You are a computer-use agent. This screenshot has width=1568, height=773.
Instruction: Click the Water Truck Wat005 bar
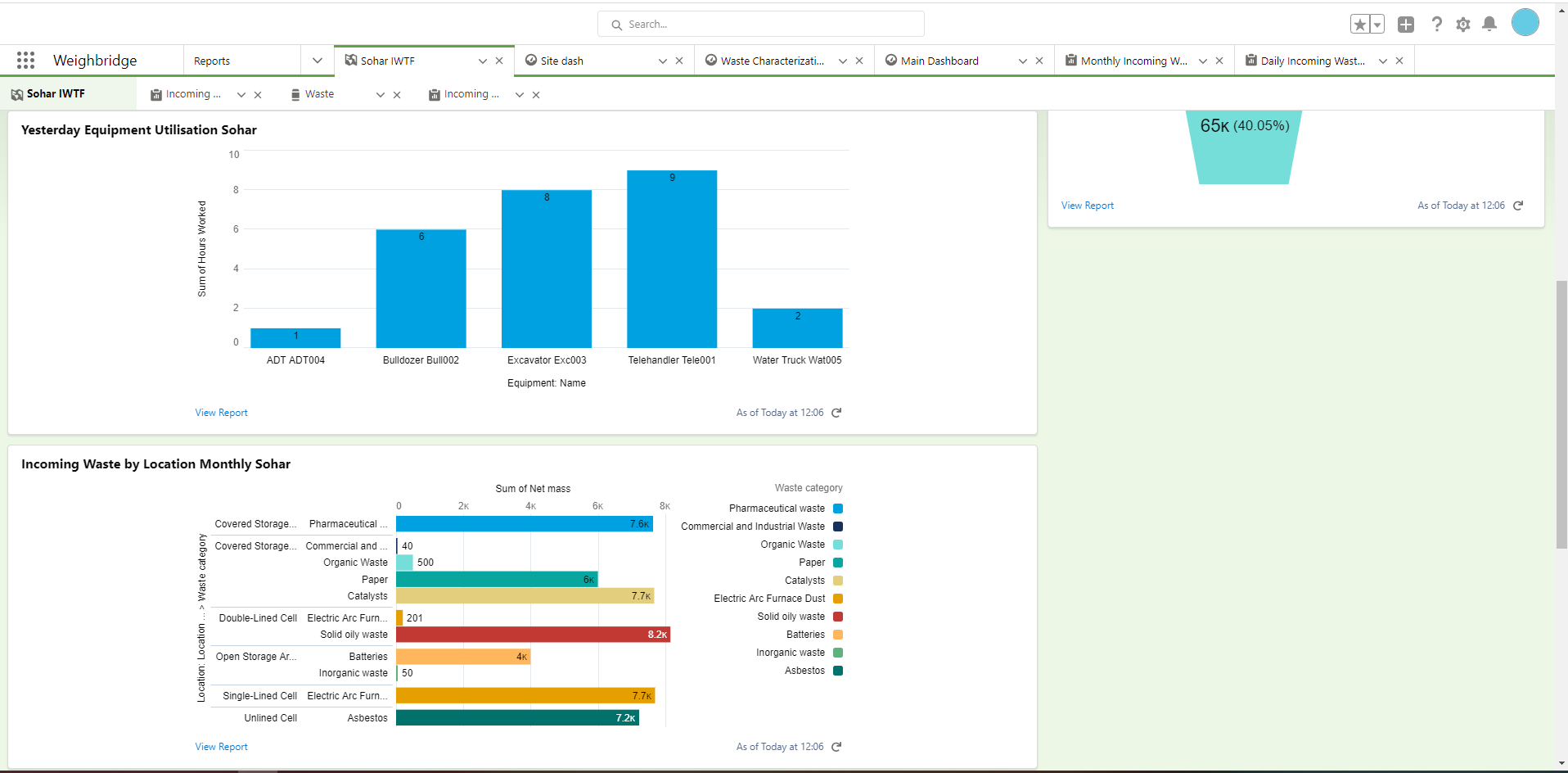coord(798,328)
